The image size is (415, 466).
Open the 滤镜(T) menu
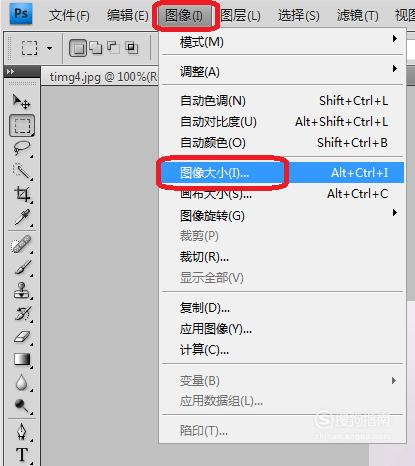tap(357, 15)
